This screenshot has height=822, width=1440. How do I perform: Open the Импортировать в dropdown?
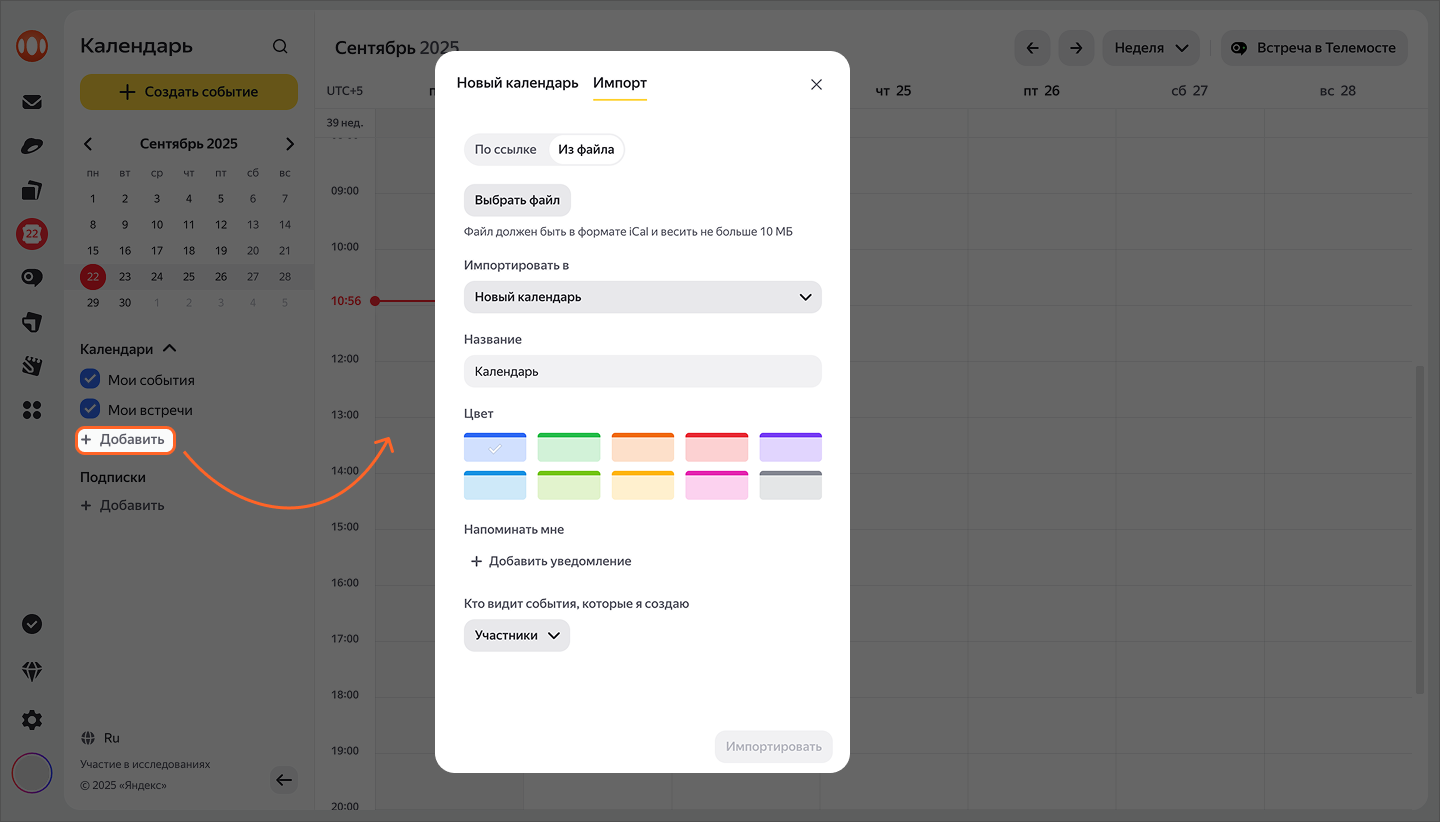tap(642, 297)
